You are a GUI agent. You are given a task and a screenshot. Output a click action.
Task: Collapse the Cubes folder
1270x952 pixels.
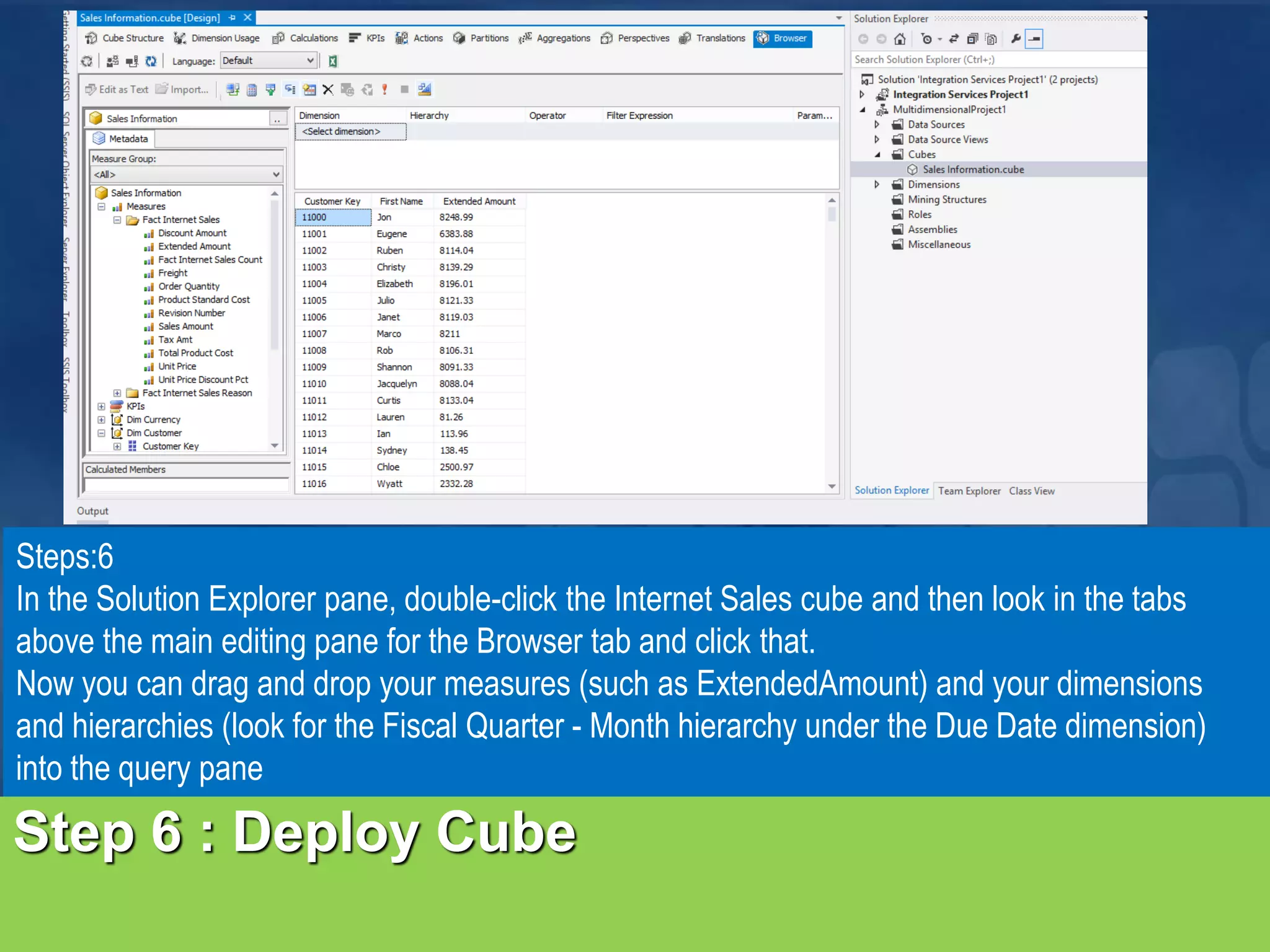pos(877,155)
